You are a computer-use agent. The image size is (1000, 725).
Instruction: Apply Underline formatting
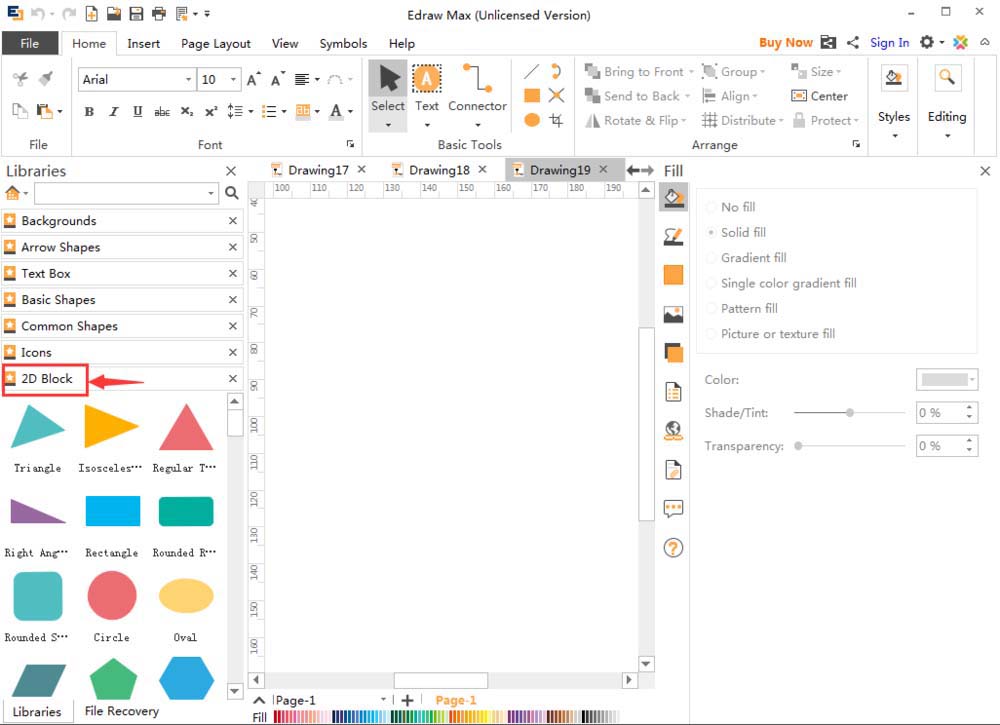pos(137,112)
